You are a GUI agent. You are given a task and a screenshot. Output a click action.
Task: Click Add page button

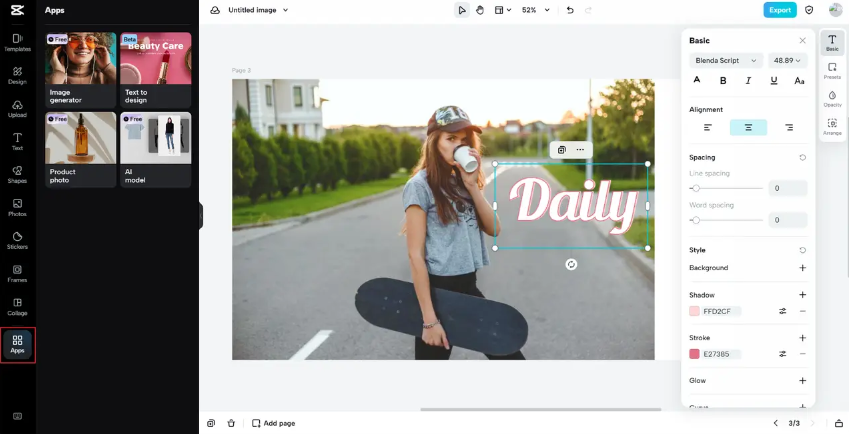273,423
